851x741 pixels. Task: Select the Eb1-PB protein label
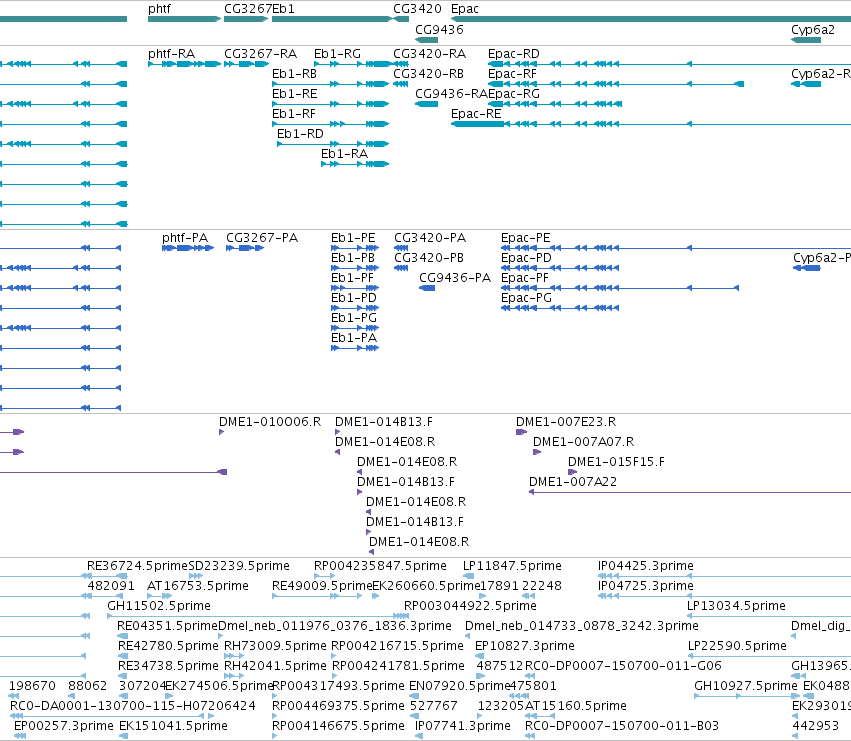click(353, 258)
